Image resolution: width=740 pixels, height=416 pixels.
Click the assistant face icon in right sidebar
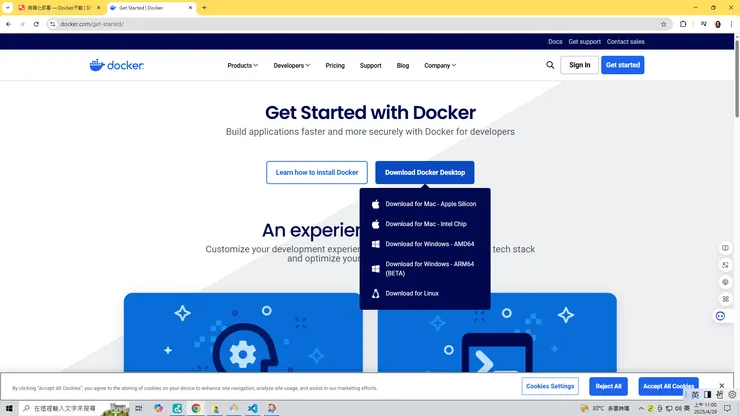(x=720, y=316)
